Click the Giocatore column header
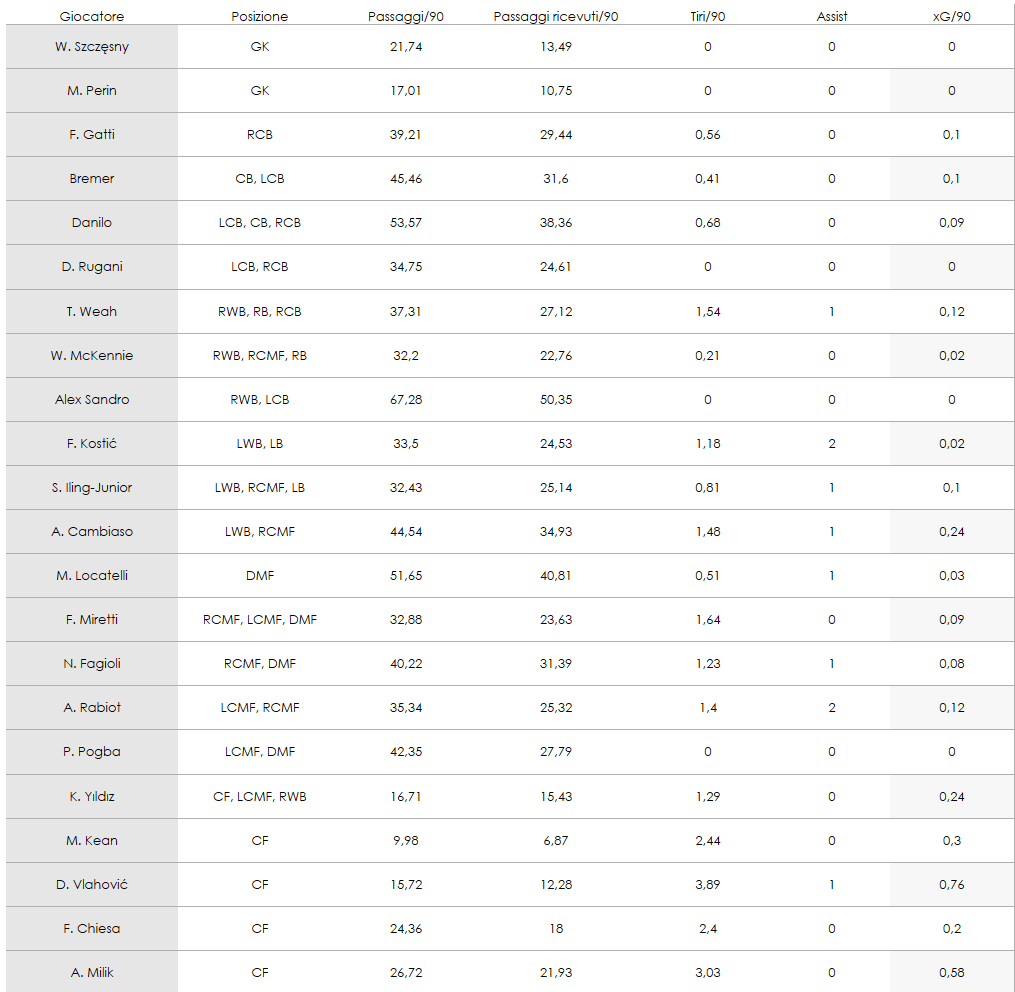Screen dimensions: 1015x992 pos(92,17)
